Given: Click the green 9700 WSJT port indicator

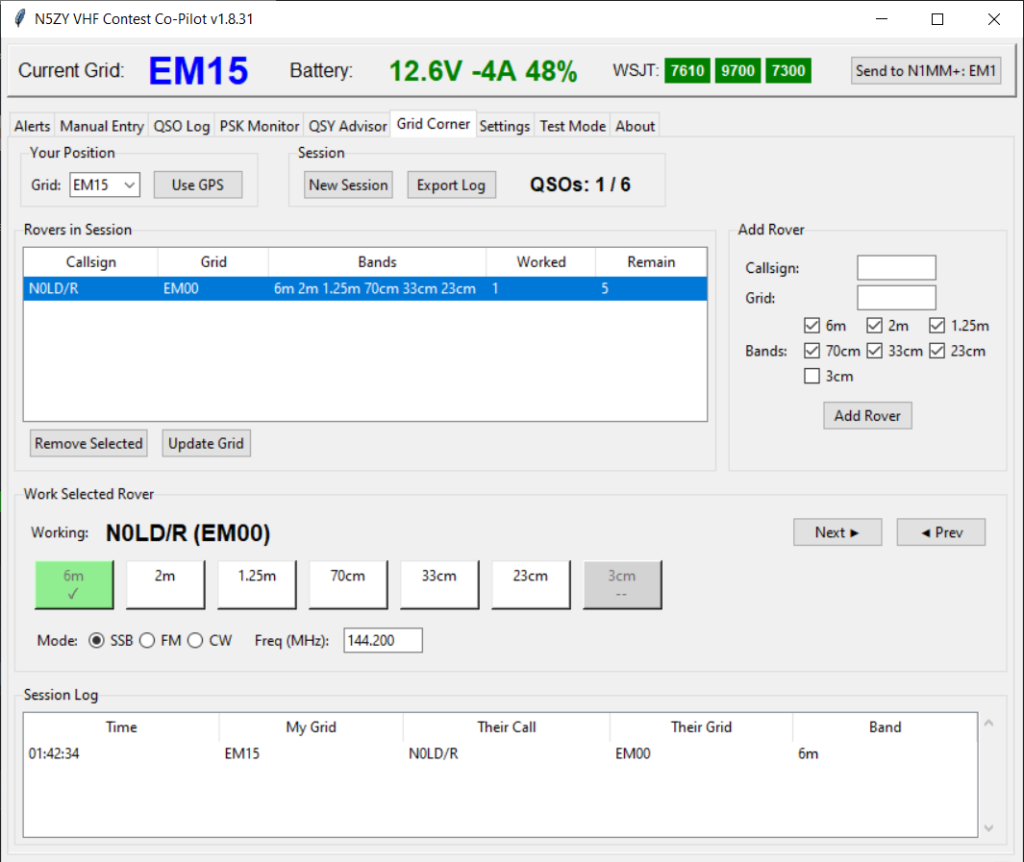Looking at the screenshot, I should 737,70.
